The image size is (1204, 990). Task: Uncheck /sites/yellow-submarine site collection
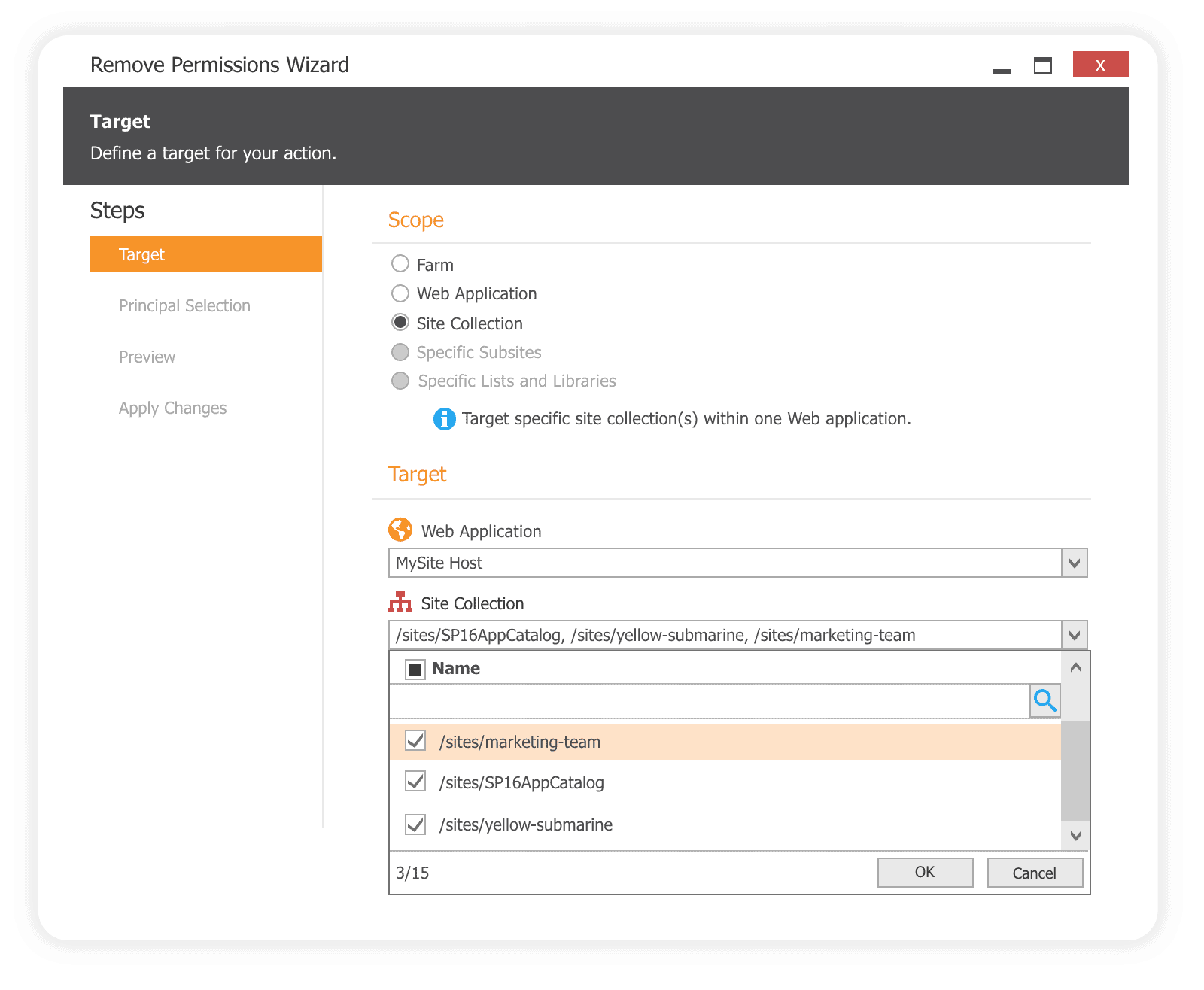[415, 824]
